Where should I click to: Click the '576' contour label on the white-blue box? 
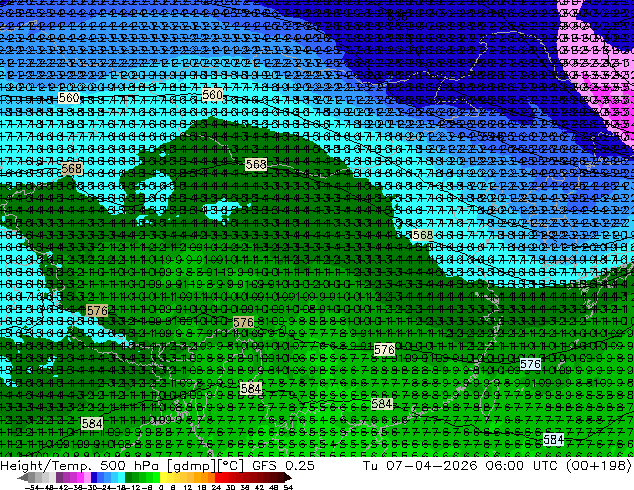(x=530, y=364)
